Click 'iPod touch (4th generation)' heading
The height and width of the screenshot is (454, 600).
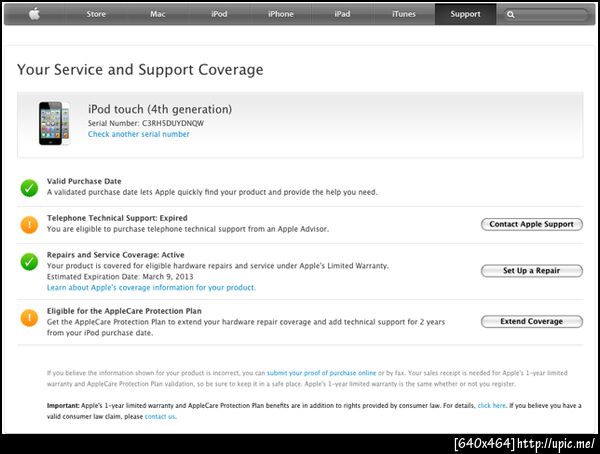point(160,109)
